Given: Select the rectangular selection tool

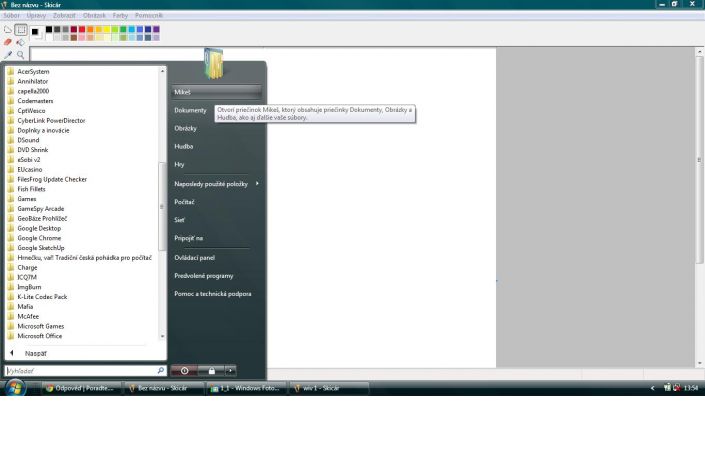Looking at the screenshot, I should 21,30.
